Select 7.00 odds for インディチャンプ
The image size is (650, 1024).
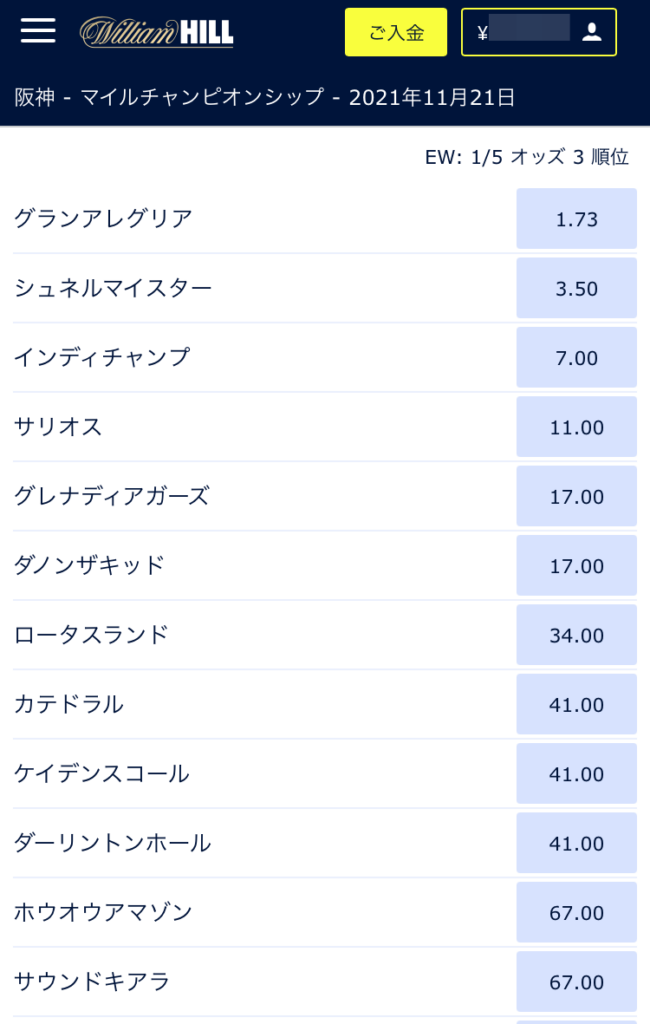[x=576, y=357]
